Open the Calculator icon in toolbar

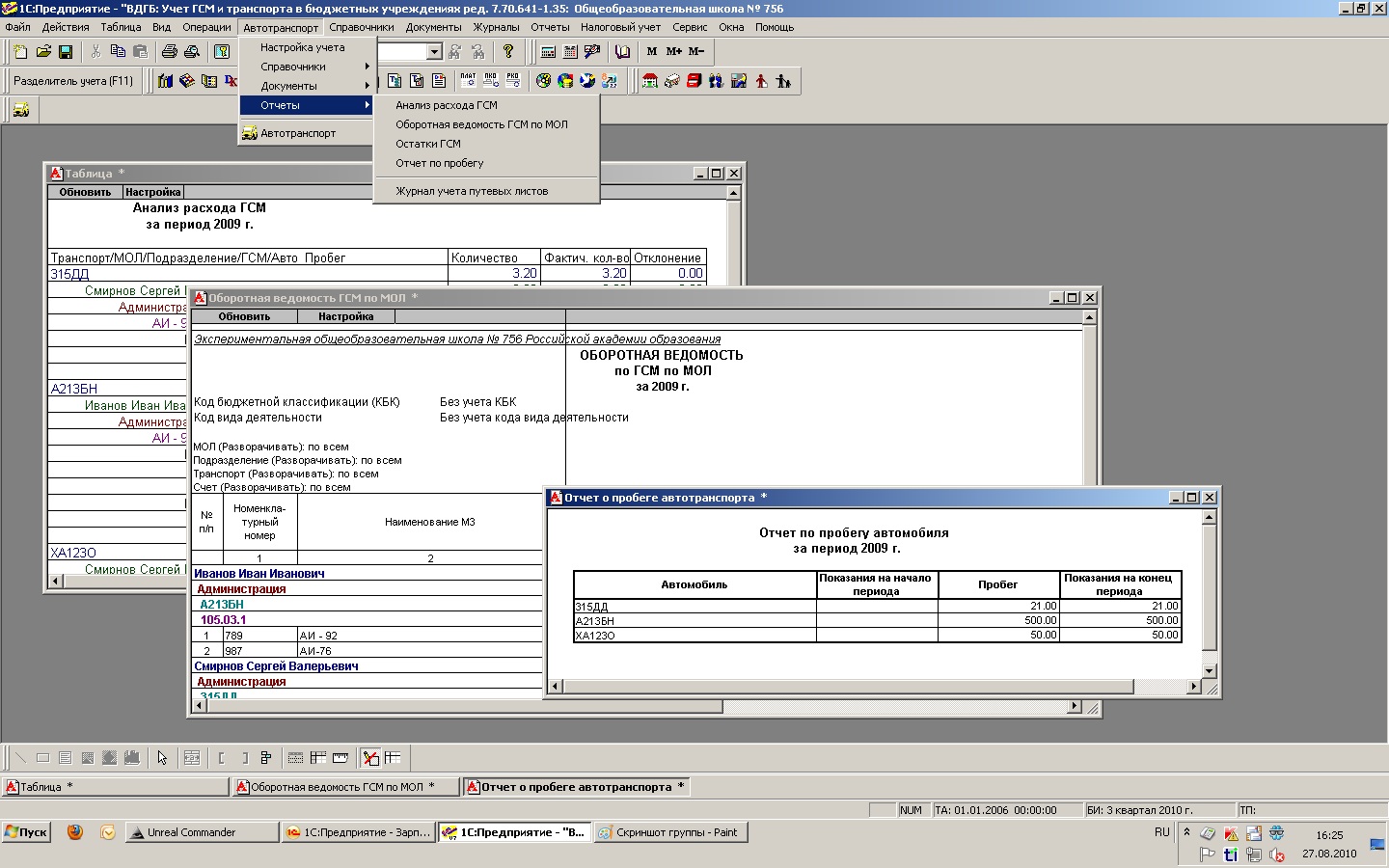[548, 52]
